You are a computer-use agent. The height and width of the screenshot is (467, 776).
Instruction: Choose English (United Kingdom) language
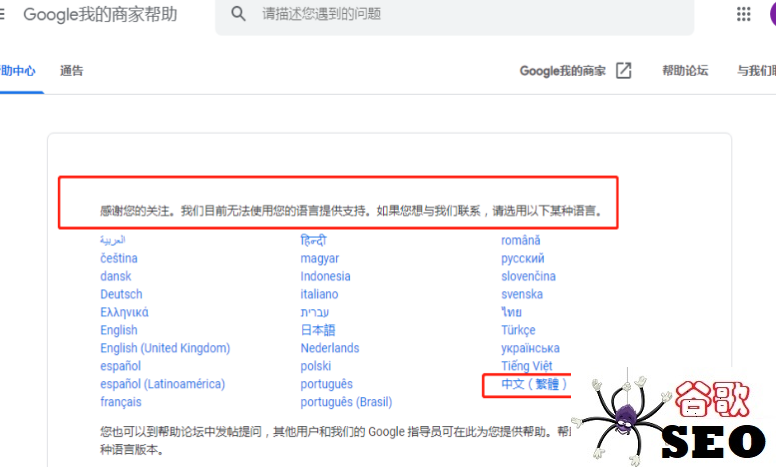[165, 348]
